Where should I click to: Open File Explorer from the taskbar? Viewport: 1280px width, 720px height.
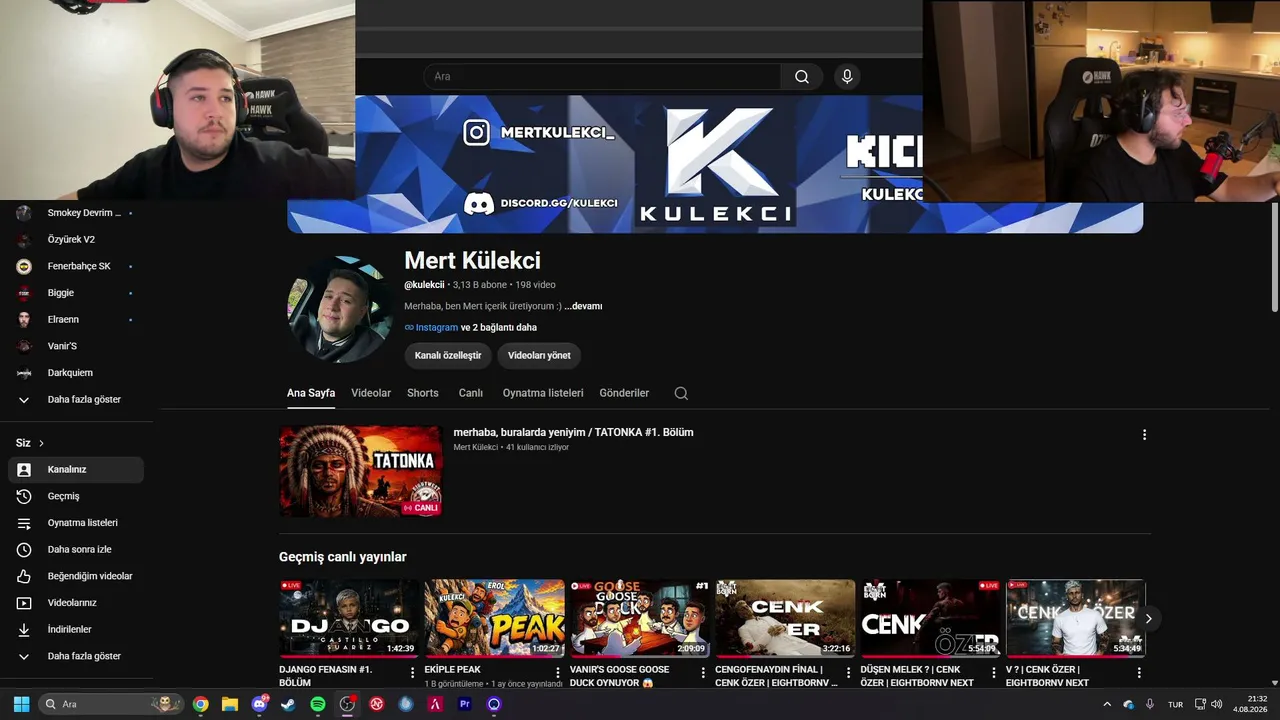[x=230, y=704]
